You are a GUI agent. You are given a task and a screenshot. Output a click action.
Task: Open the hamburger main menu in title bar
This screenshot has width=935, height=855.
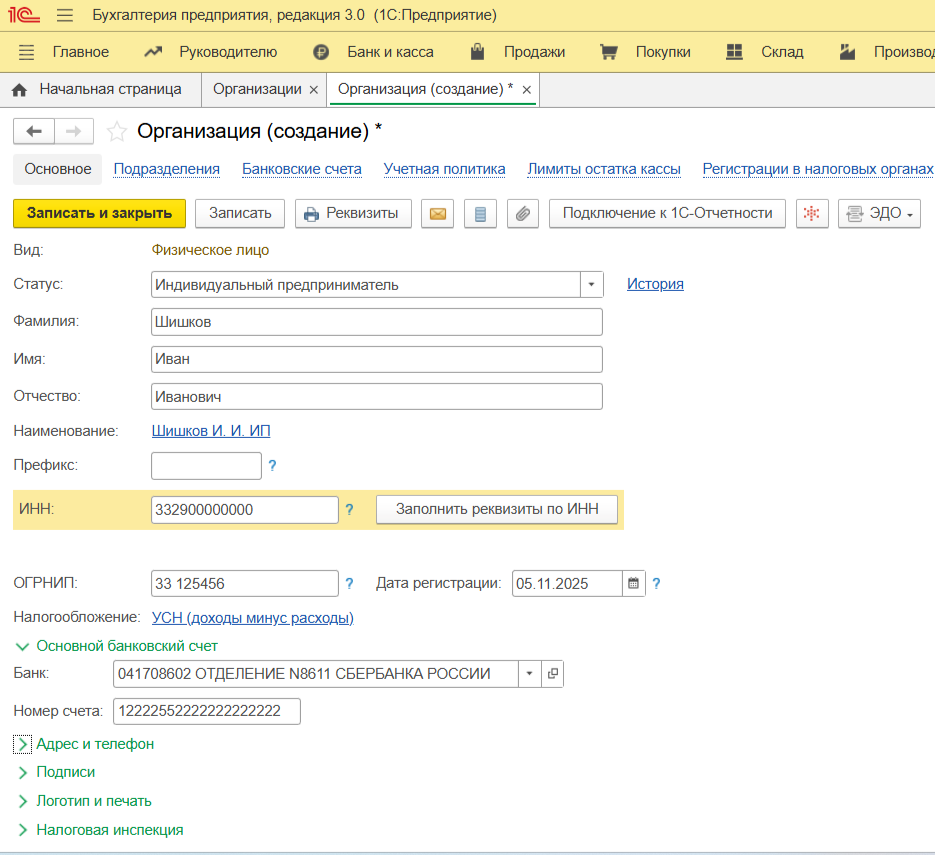65,16
